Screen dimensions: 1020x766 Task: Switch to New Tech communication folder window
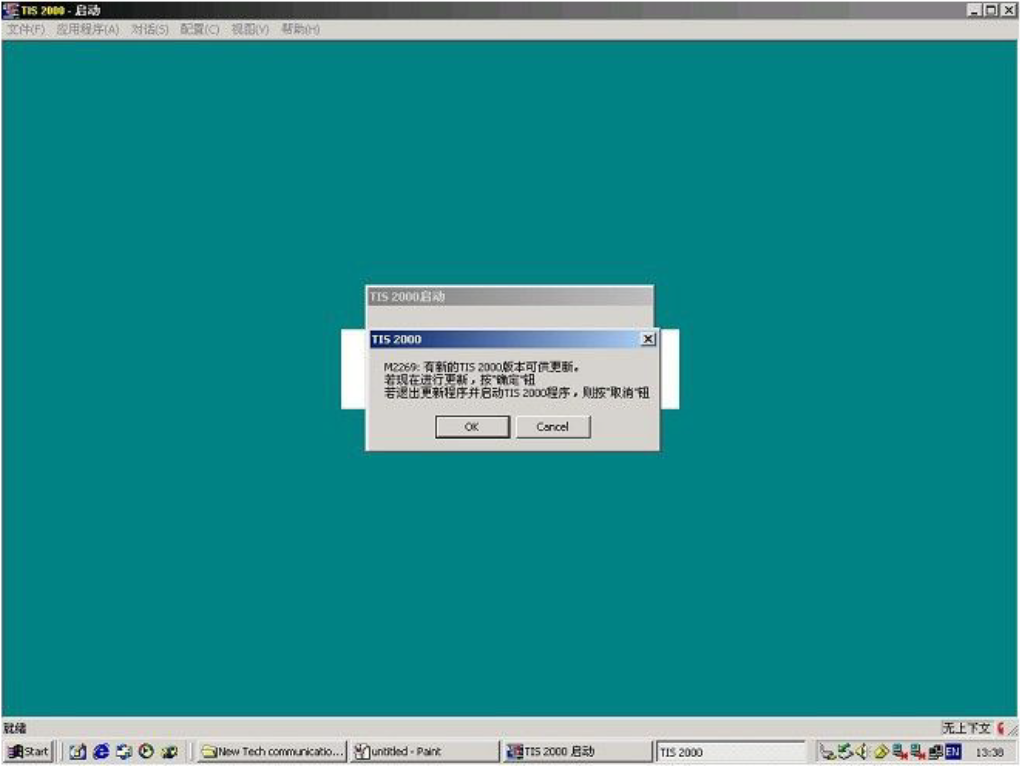click(x=272, y=752)
